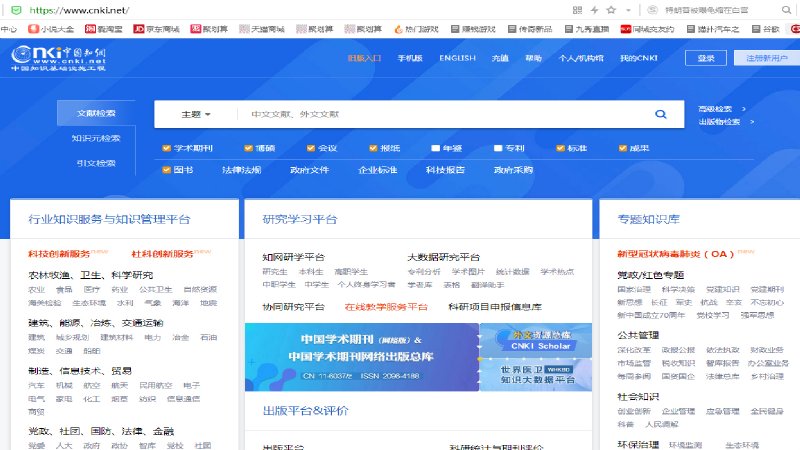Open 个人/机构馆 in the header
Image resolution: width=800 pixels, height=450 pixels.
[581, 58]
